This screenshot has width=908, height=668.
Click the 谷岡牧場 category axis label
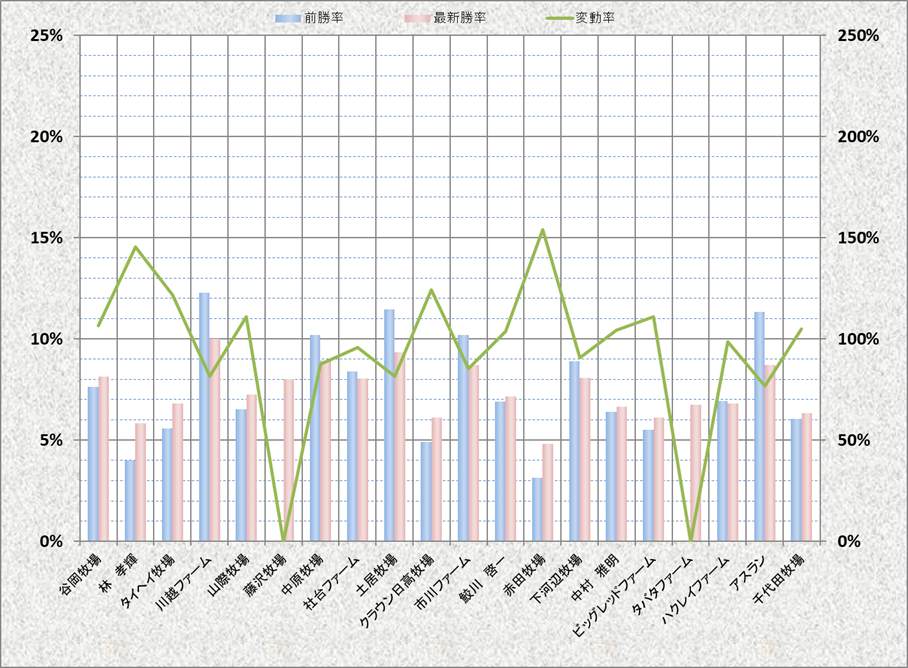point(81,571)
